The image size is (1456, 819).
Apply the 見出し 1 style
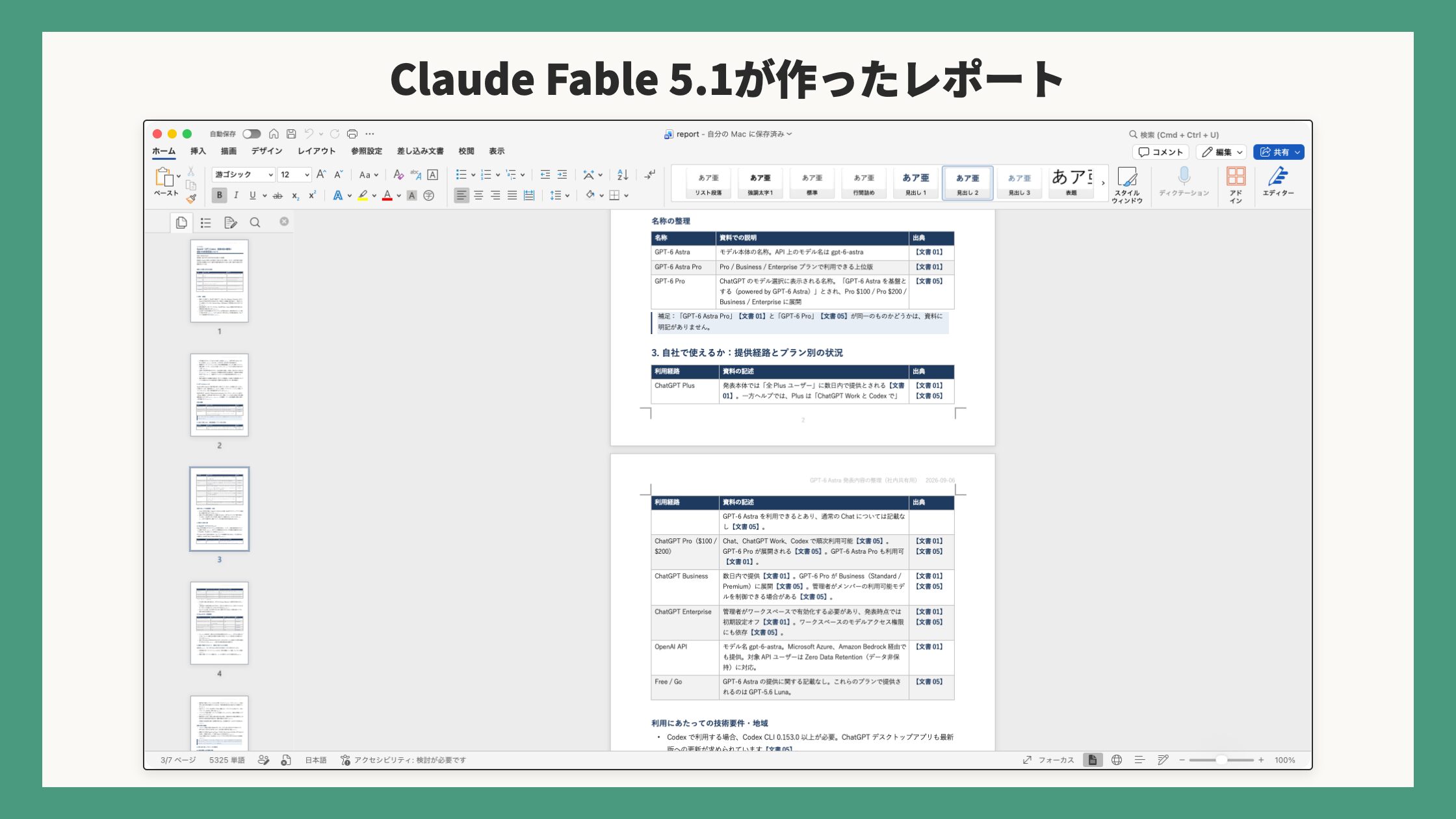click(x=916, y=183)
